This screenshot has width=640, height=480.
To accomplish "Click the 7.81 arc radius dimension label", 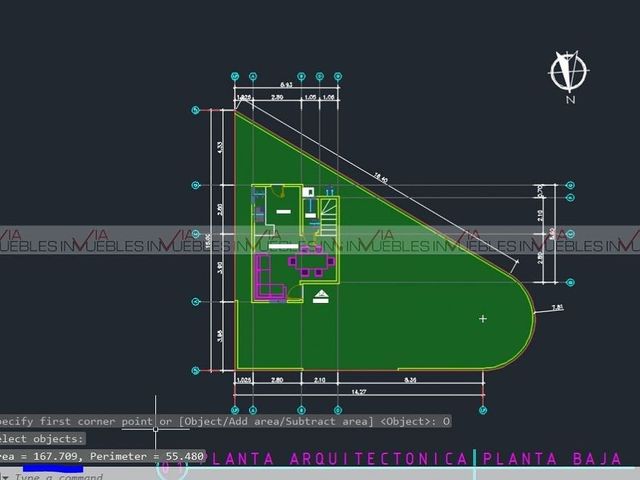I will [558, 307].
